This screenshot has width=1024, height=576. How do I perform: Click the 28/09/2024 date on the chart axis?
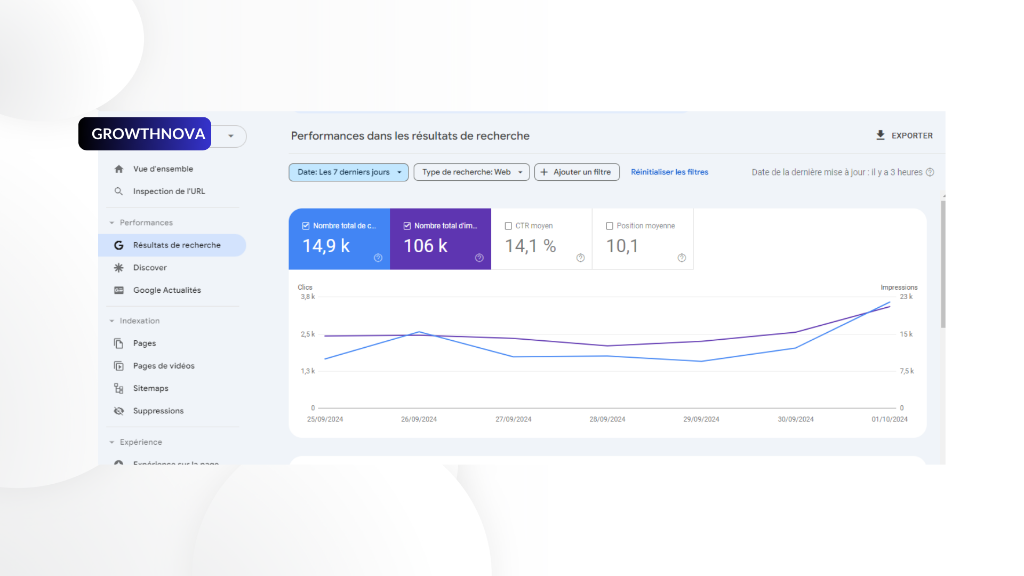[x=607, y=419]
